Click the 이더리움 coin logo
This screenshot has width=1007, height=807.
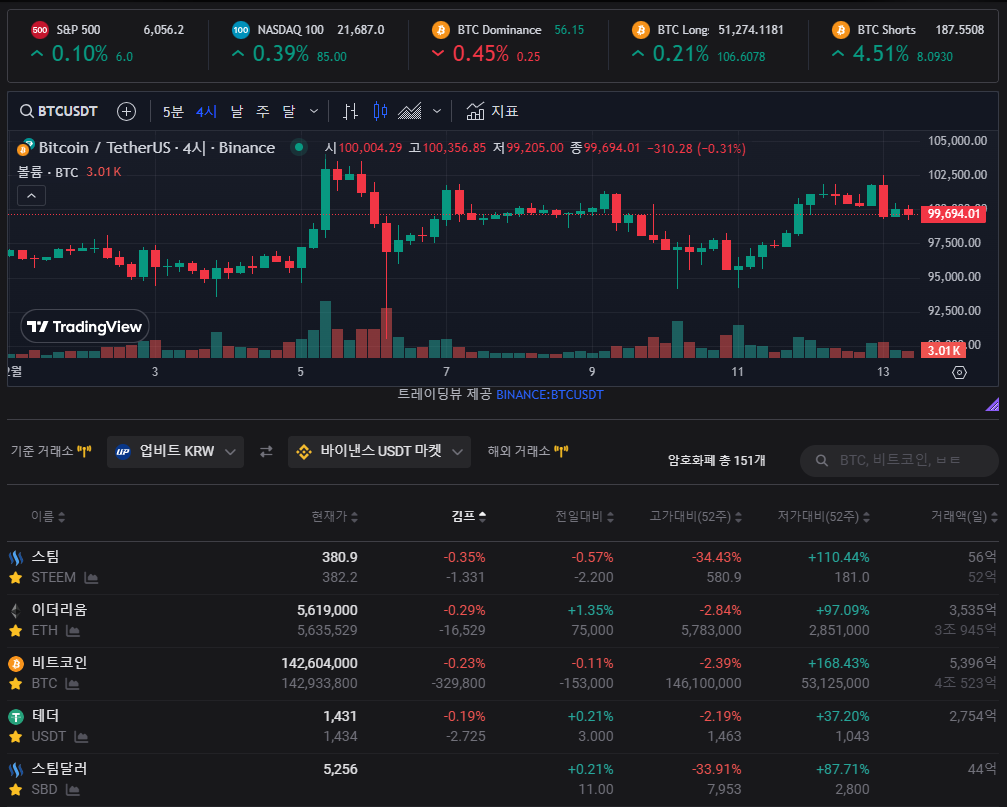(x=16, y=610)
